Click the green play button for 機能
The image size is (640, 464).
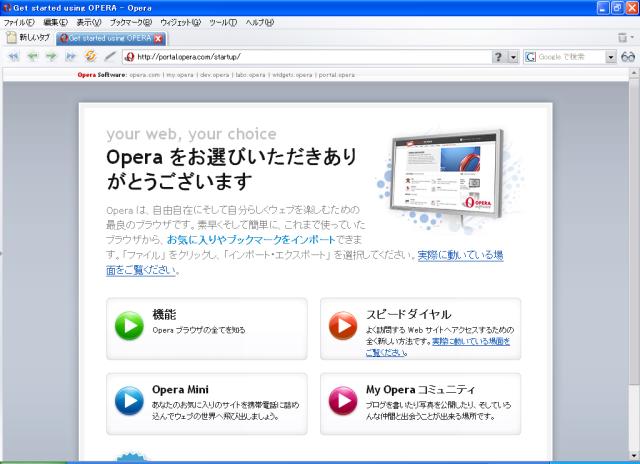coord(129,326)
